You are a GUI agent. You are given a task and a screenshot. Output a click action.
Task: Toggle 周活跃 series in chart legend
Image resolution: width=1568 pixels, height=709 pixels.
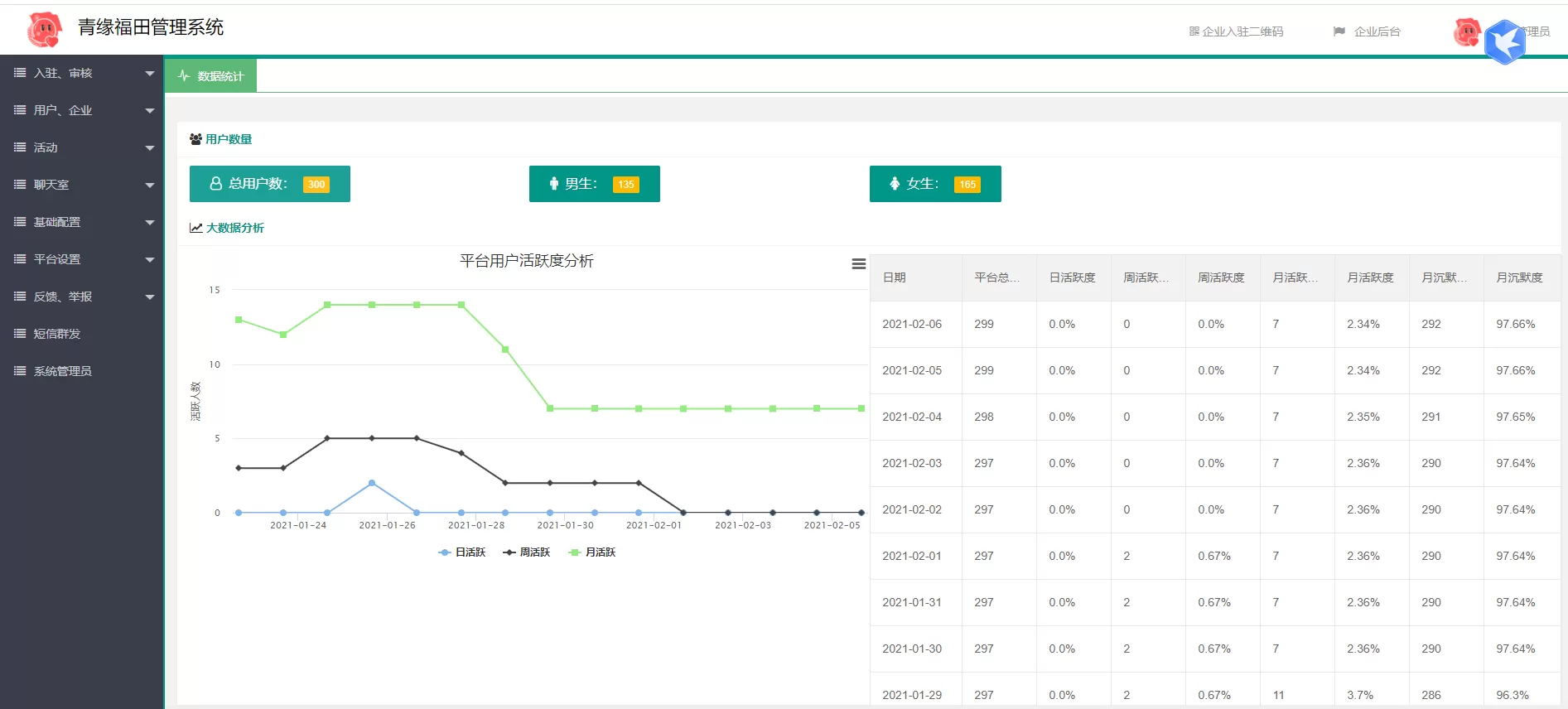coord(527,552)
